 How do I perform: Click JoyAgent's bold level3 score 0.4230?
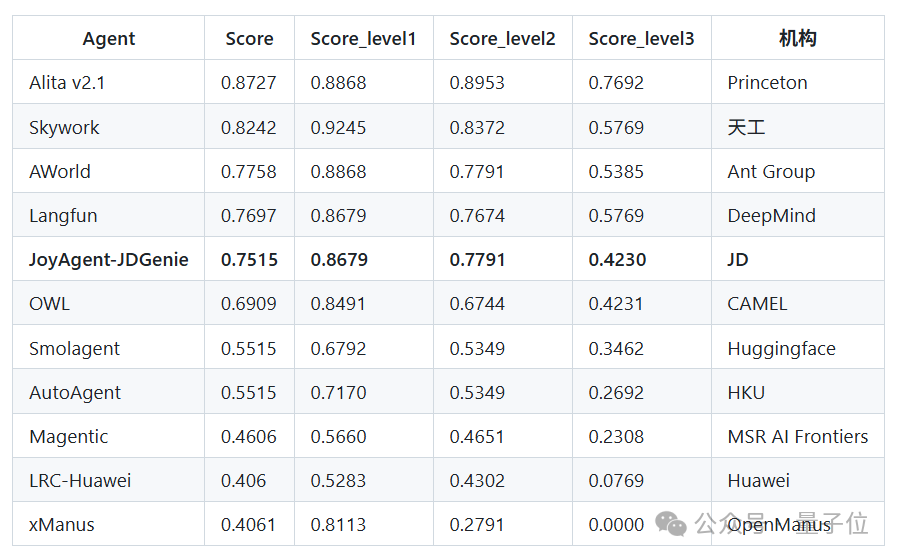coord(617,259)
